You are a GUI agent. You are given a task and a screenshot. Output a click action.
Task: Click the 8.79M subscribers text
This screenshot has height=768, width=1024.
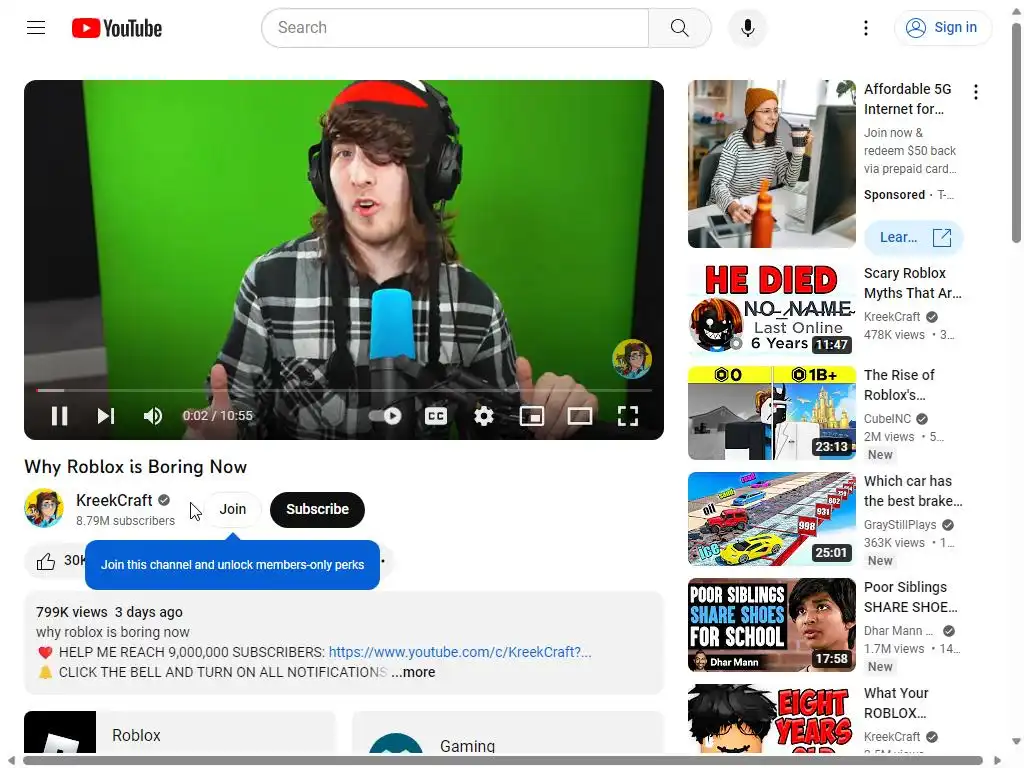point(125,520)
